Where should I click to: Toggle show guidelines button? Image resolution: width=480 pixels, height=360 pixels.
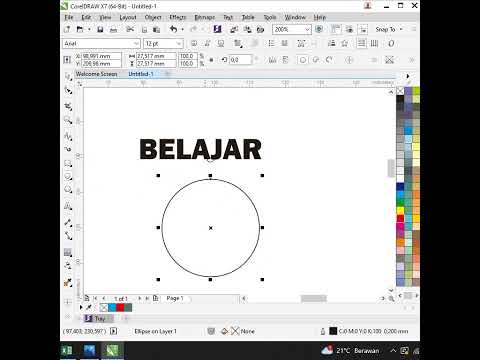click(363, 29)
